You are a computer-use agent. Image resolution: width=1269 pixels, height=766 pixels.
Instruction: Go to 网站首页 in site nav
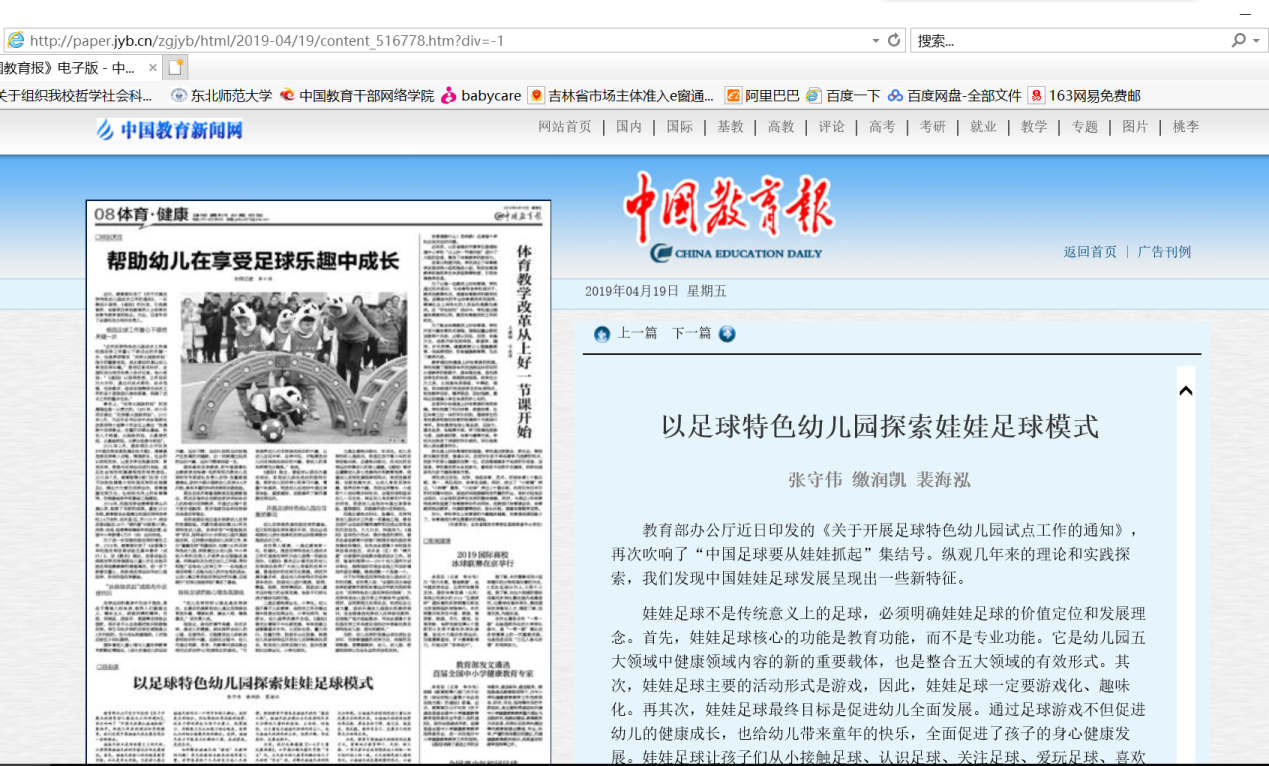tap(565, 127)
